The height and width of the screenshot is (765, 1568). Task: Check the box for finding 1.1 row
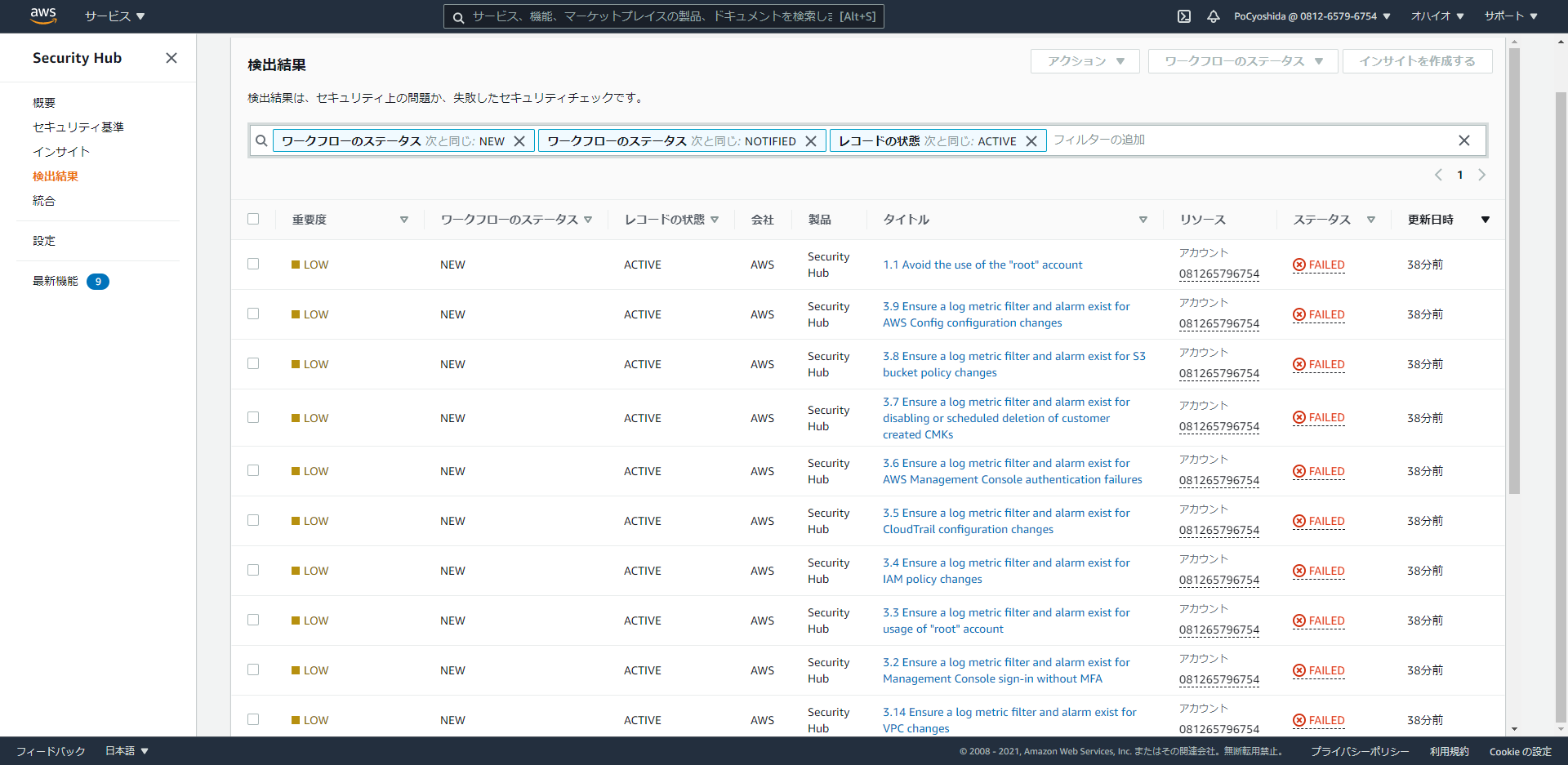point(253,264)
